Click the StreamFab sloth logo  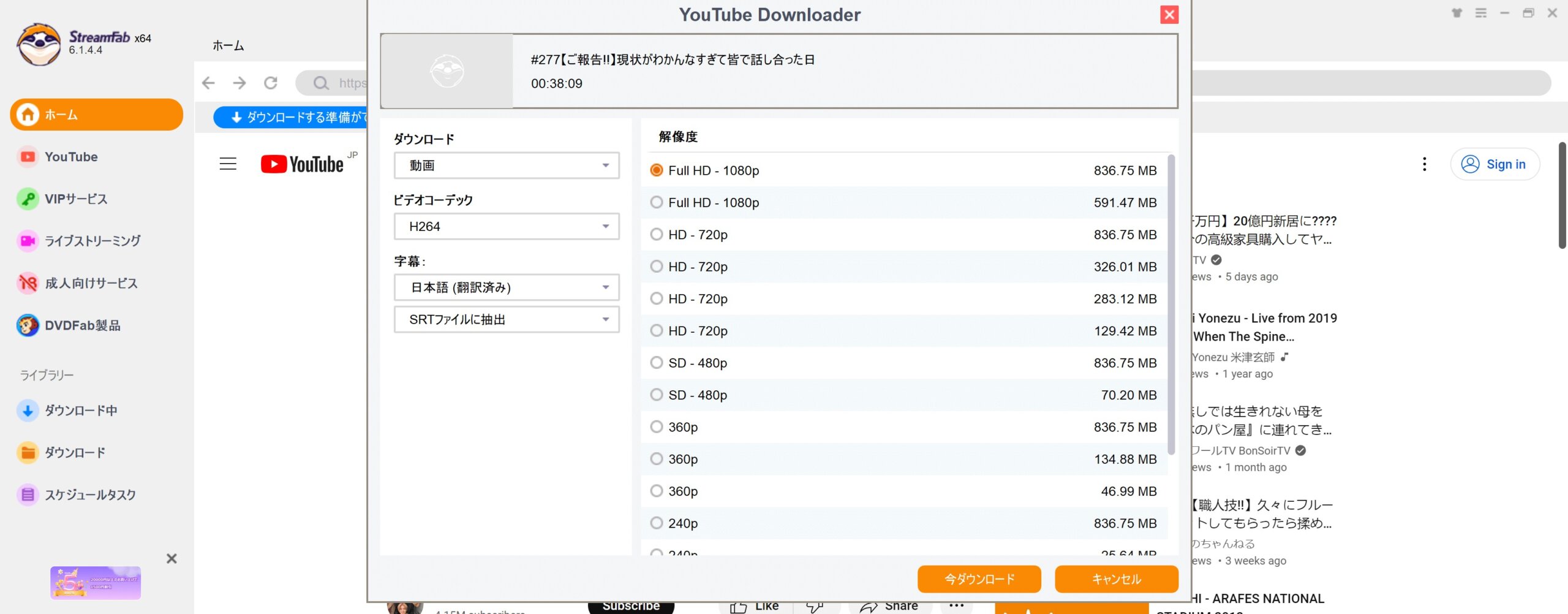(39, 44)
